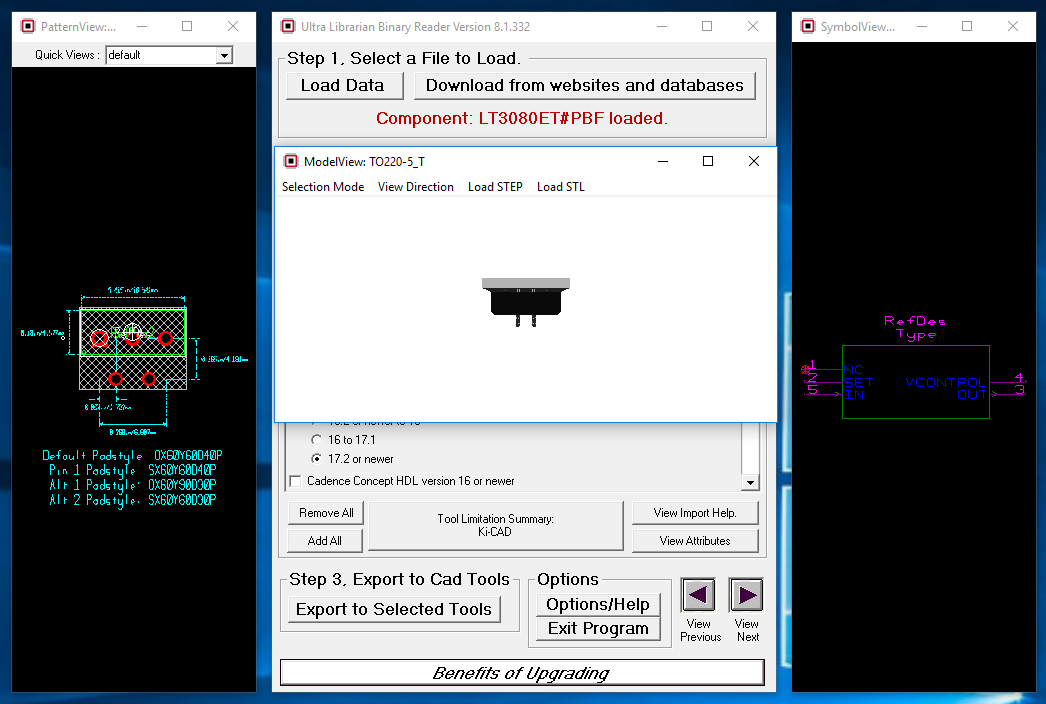Click the PatternView window app icon

(x=28, y=26)
